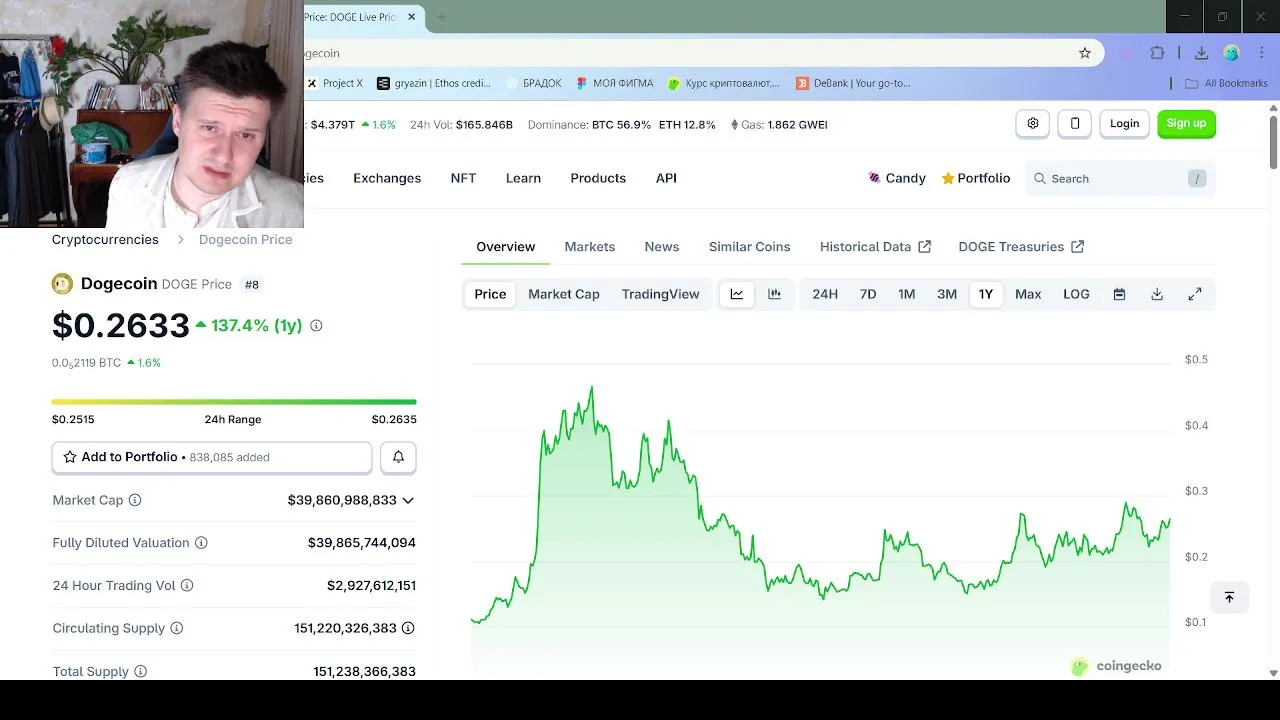Screen dimensions: 1280x720
Task: Click the price alert bell icon
Action: 398,457
